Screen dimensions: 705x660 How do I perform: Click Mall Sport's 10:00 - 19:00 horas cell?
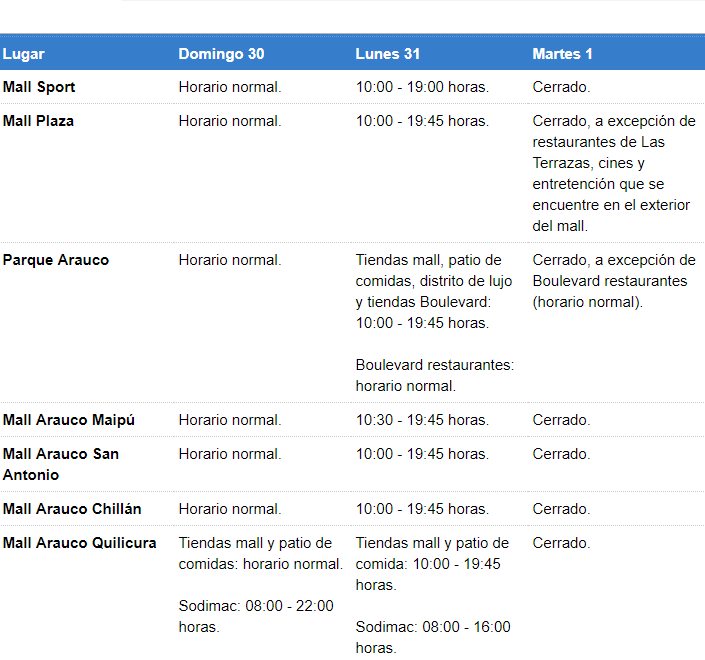point(422,87)
